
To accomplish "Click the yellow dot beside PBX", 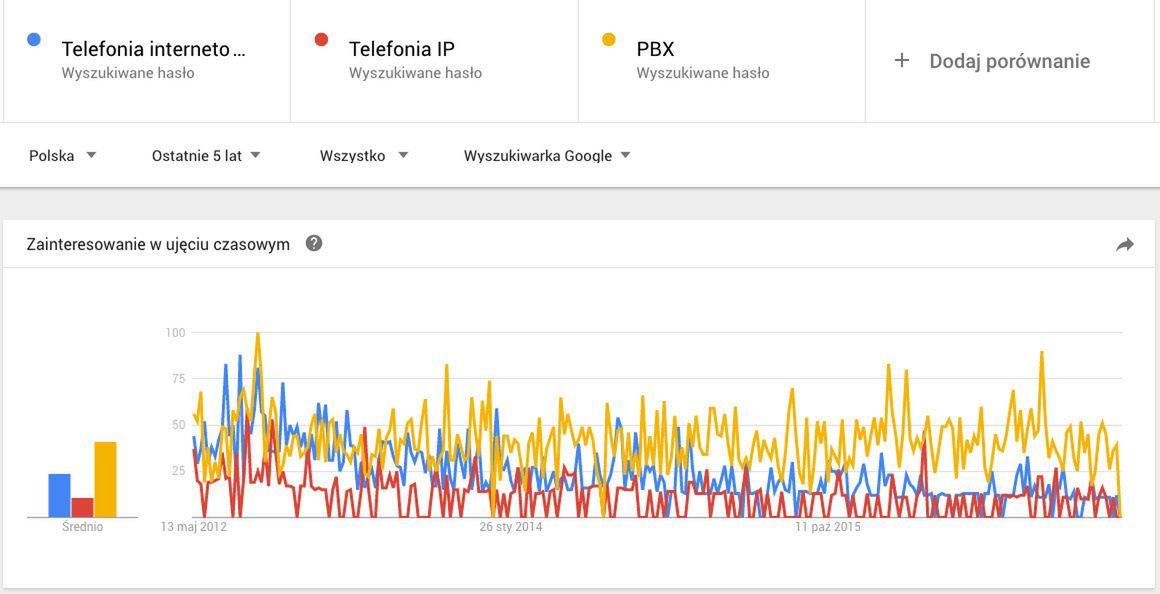I will [x=608, y=40].
